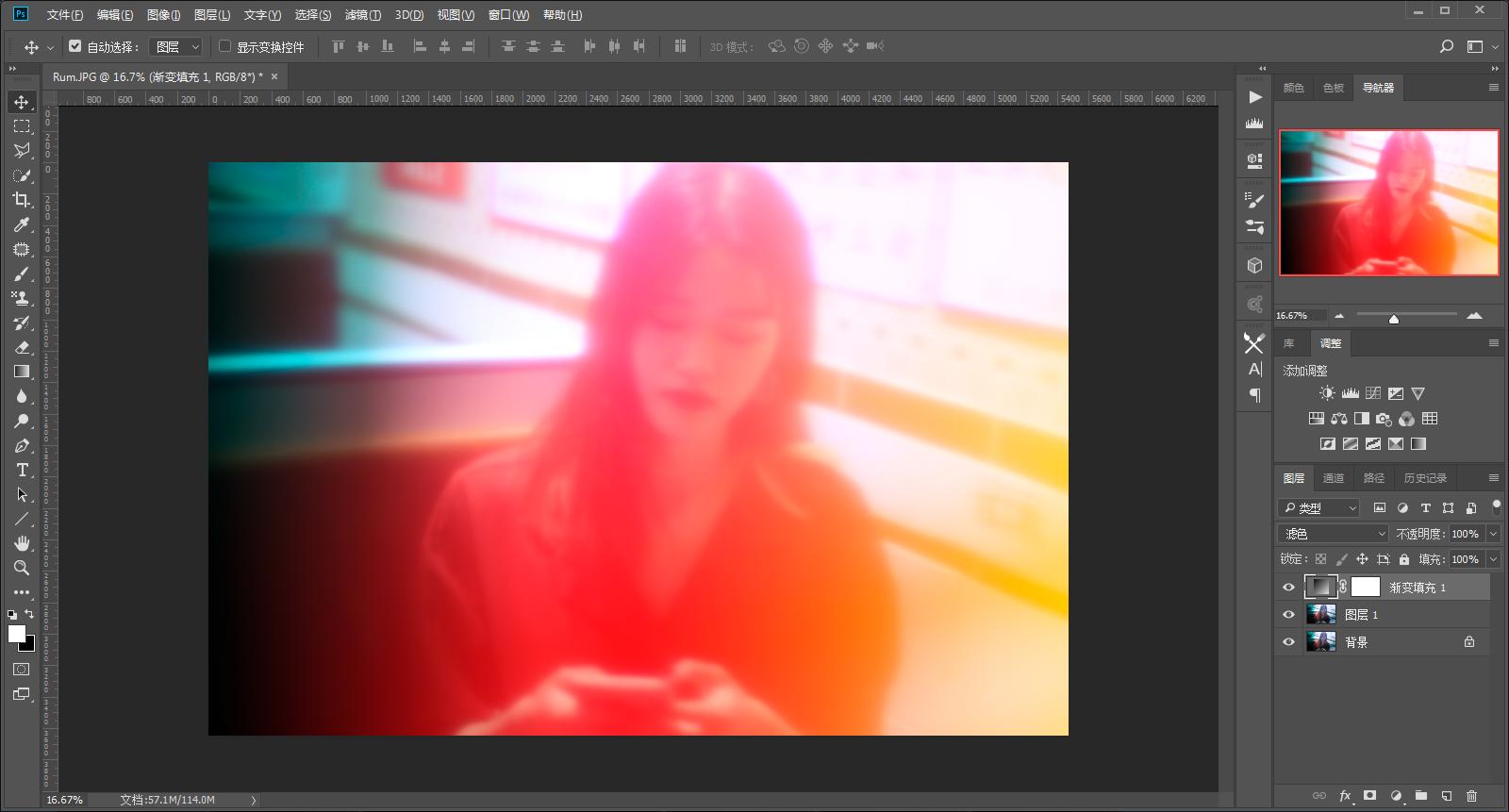Select the Quick Selection tool
The height and width of the screenshot is (812, 1509).
[x=22, y=175]
